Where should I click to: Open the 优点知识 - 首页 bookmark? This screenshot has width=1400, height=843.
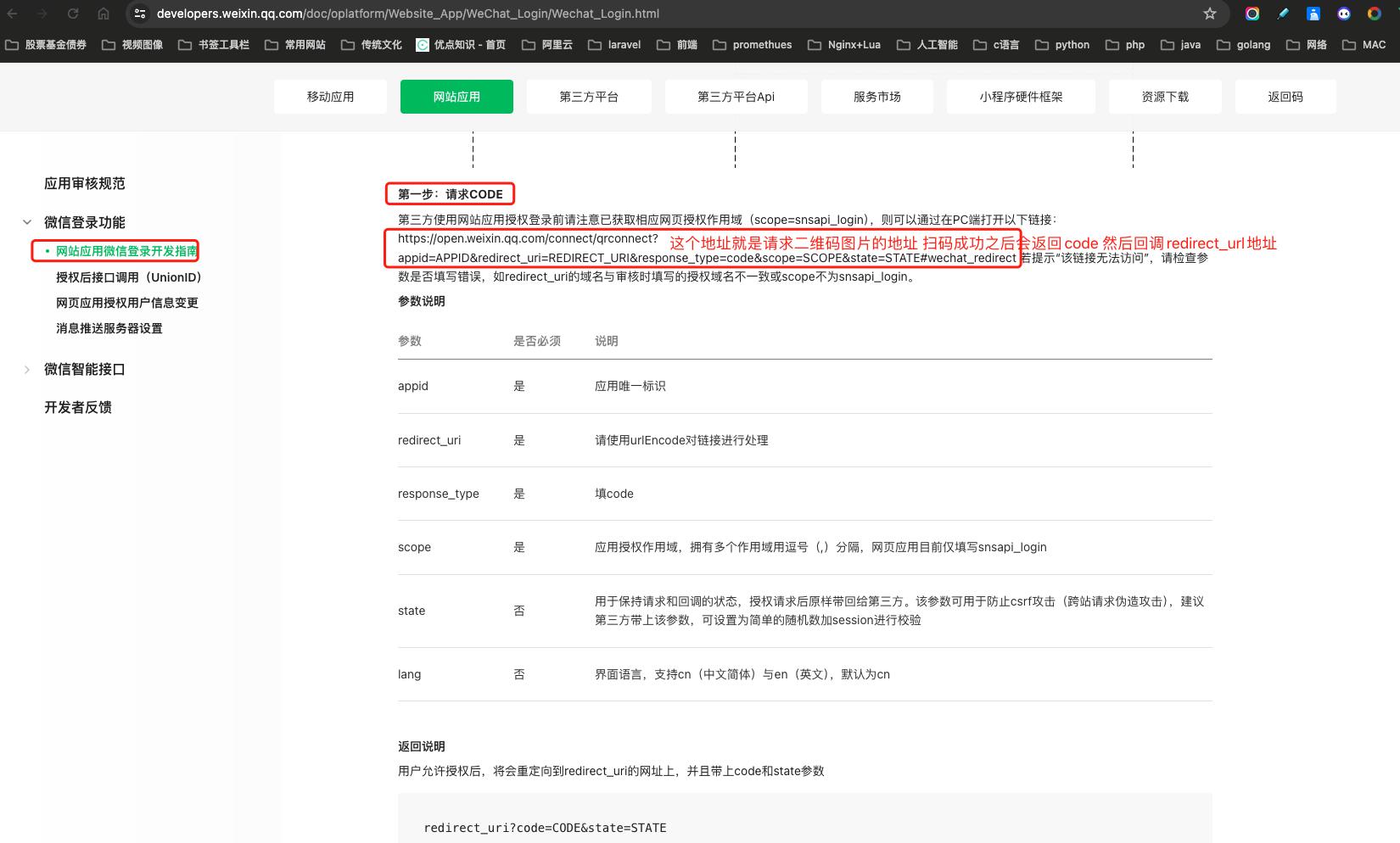(x=461, y=45)
